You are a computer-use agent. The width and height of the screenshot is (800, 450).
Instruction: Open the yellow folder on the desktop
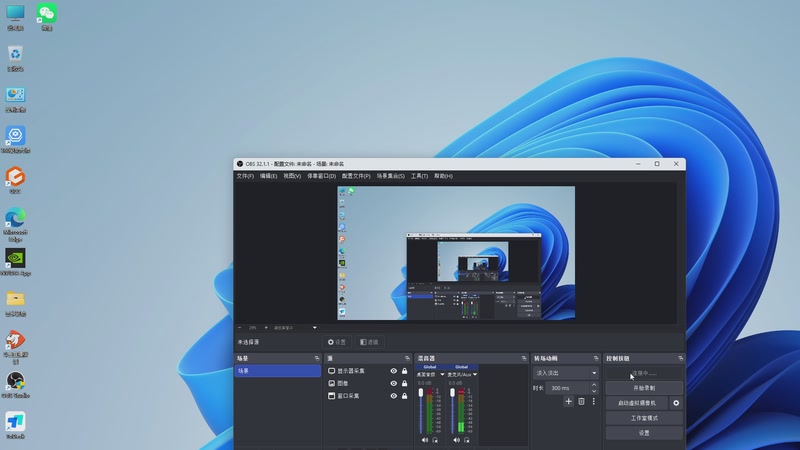tap(15, 303)
